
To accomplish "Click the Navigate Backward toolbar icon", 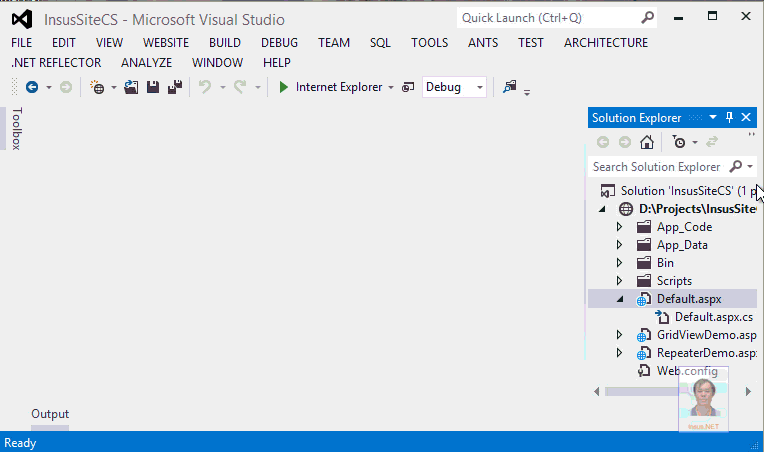I will coord(32,87).
